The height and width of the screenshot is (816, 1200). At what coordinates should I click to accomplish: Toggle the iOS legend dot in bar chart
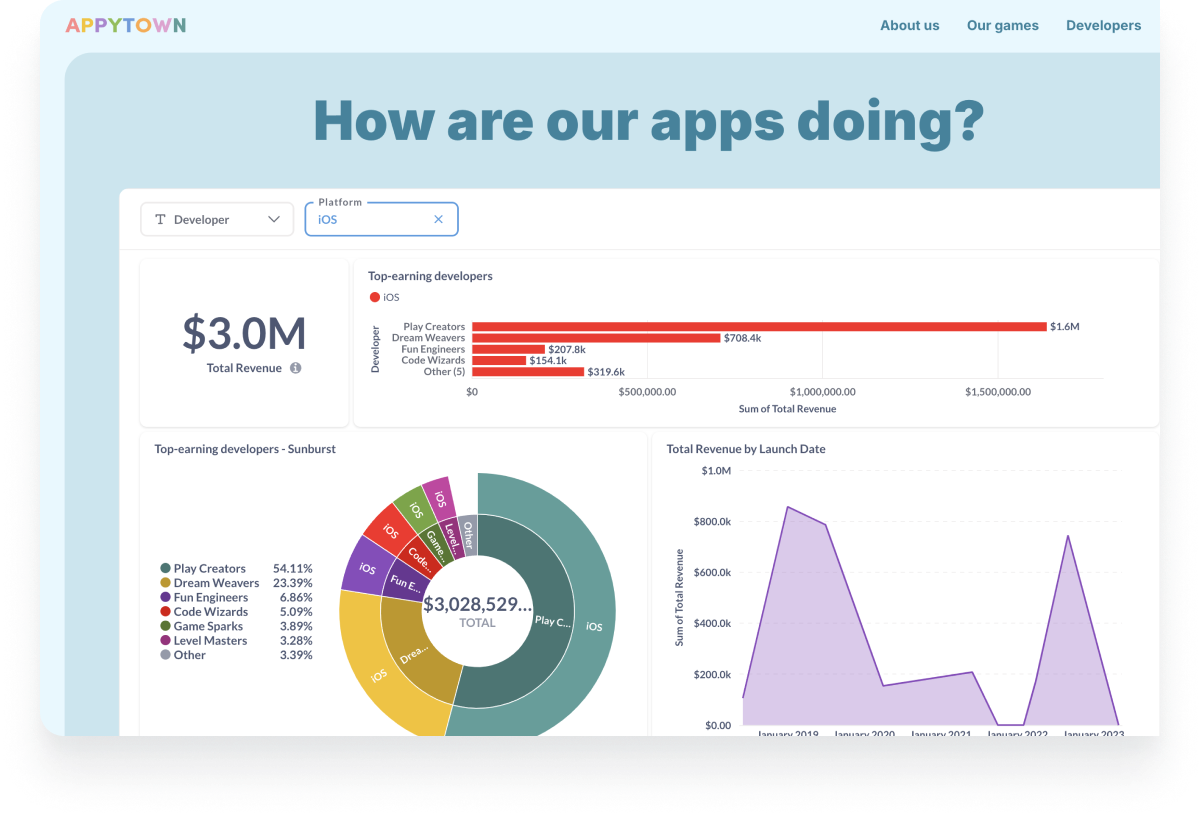[375, 297]
